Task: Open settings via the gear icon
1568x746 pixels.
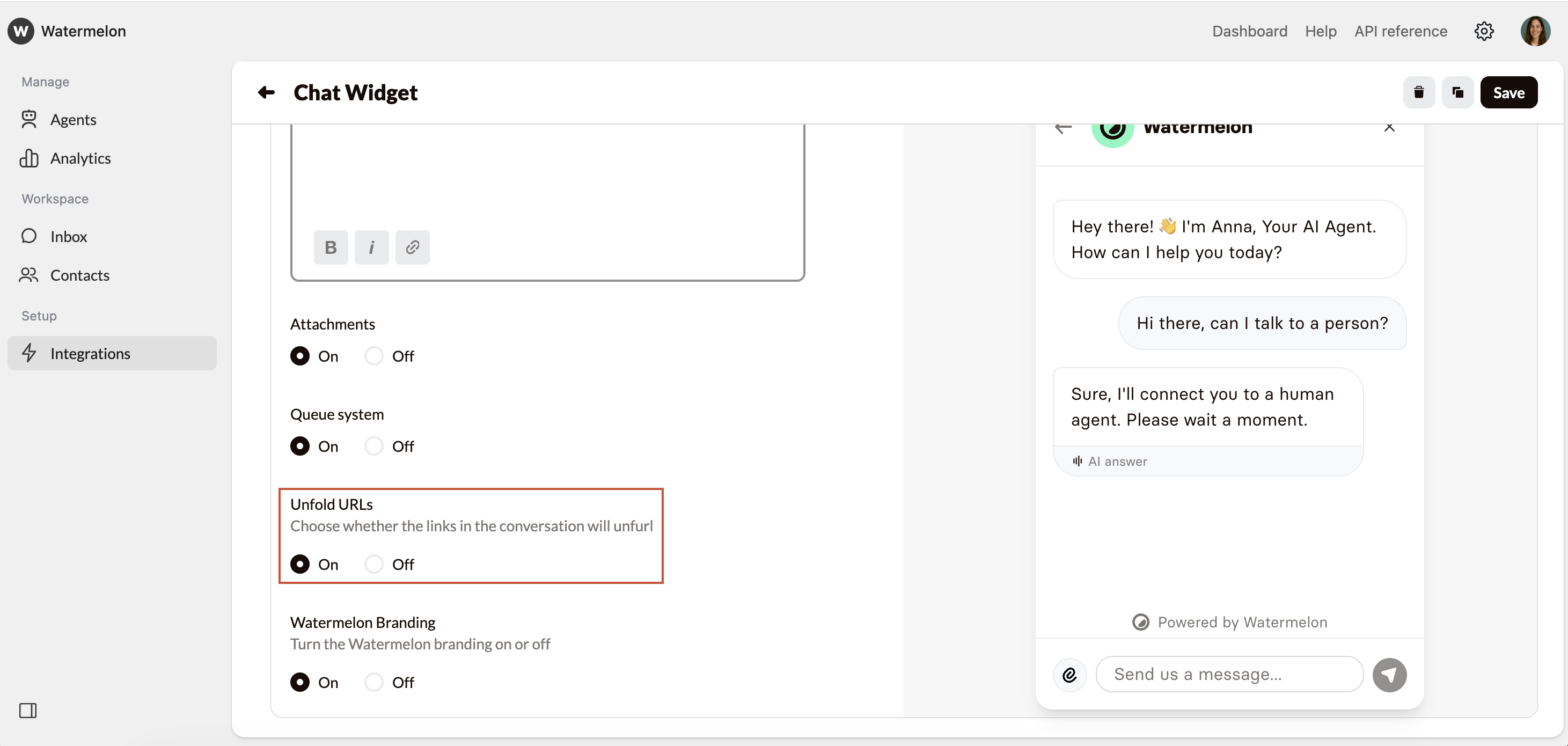Action: pyautogui.click(x=1483, y=31)
